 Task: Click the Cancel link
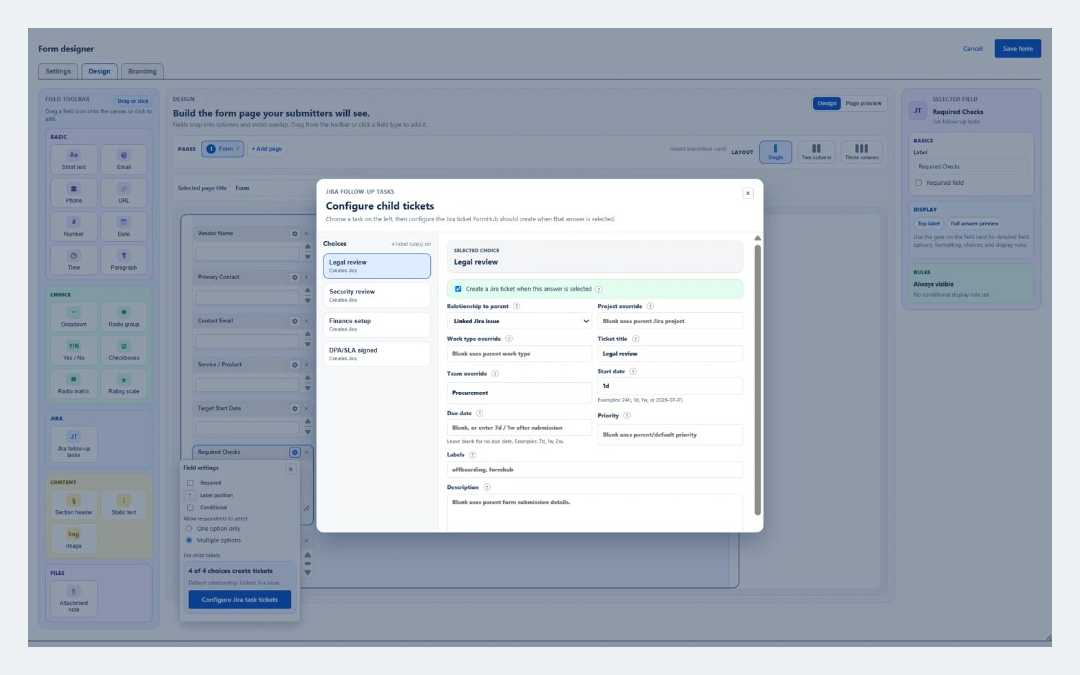tap(973, 49)
